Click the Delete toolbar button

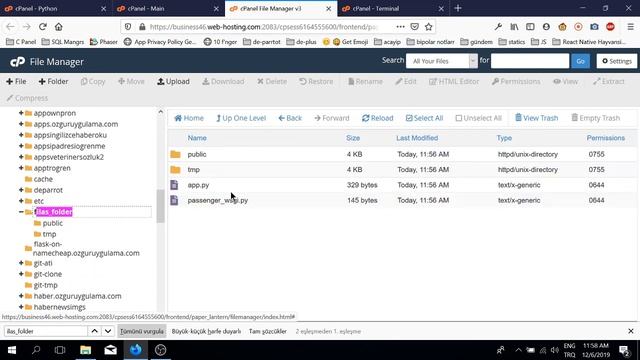pyautogui.click(x=272, y=82)
